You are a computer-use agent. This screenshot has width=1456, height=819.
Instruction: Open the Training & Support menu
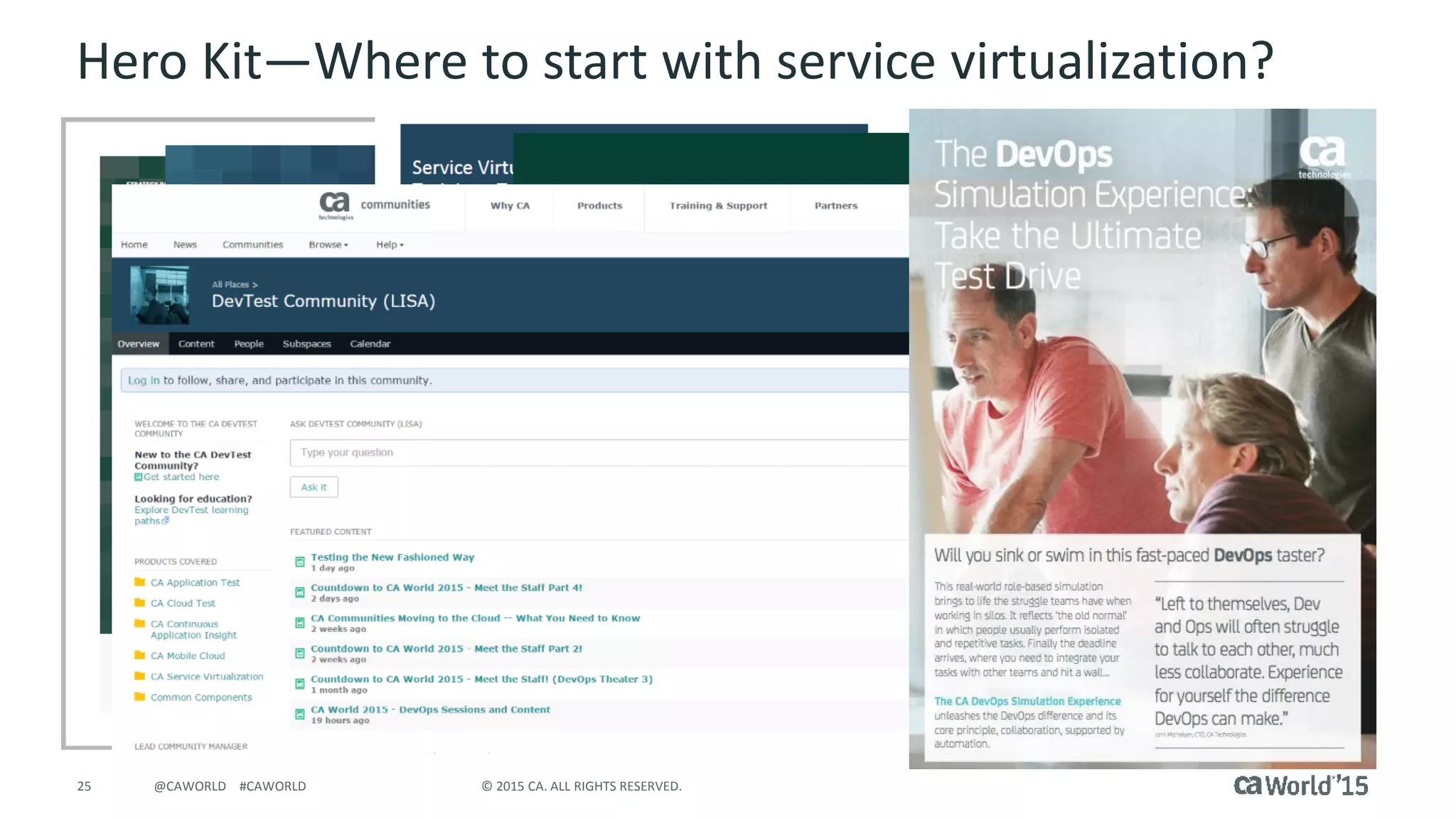tap(718, 205)
